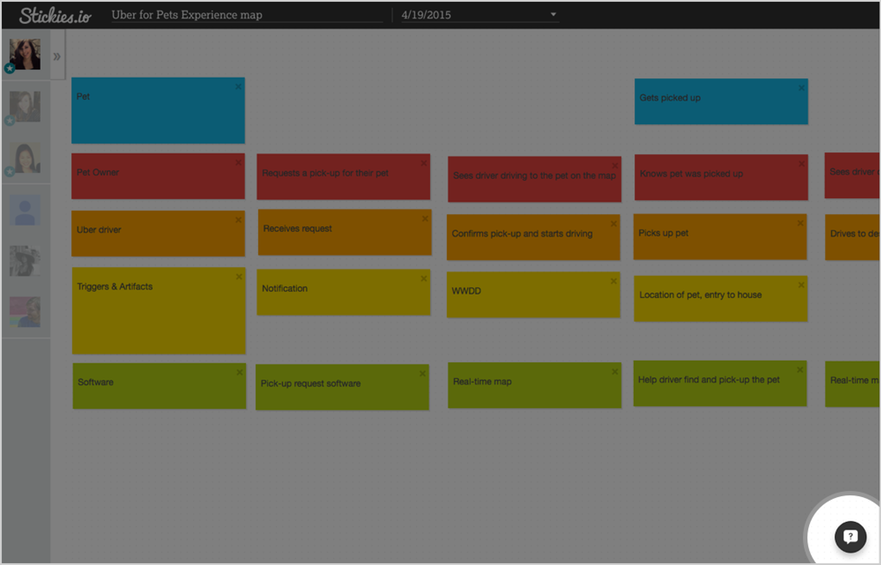Remove the Gets picked up sticky
881x565 pixels.
801,88
